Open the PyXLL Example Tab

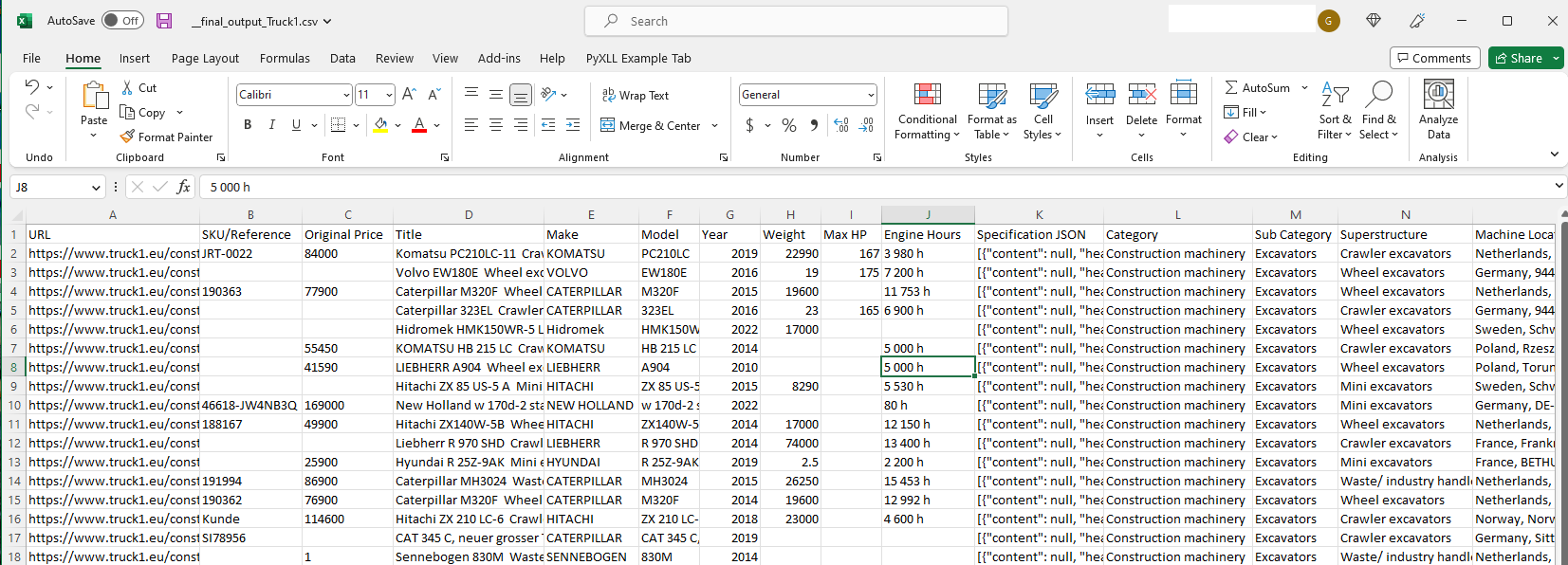[638, 58]
